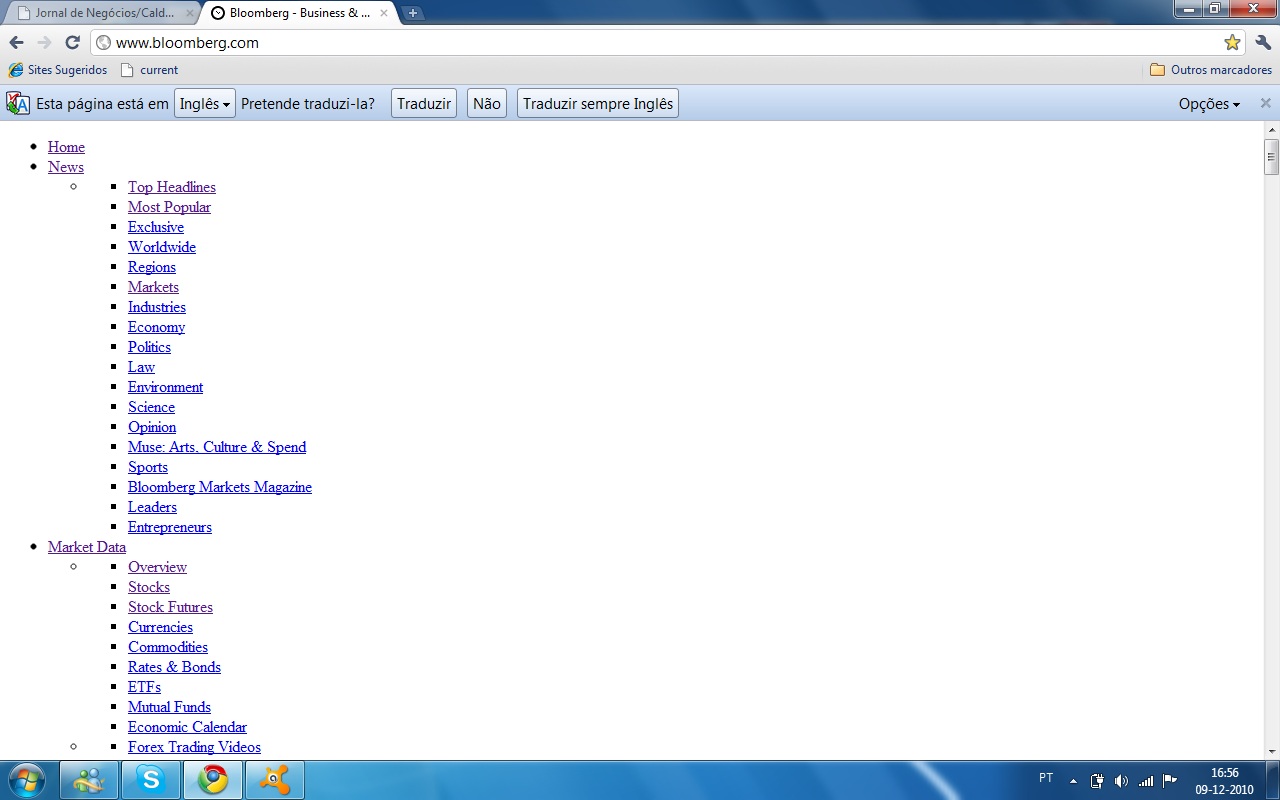
Task: Open the Home link
Action: point(66,147)
